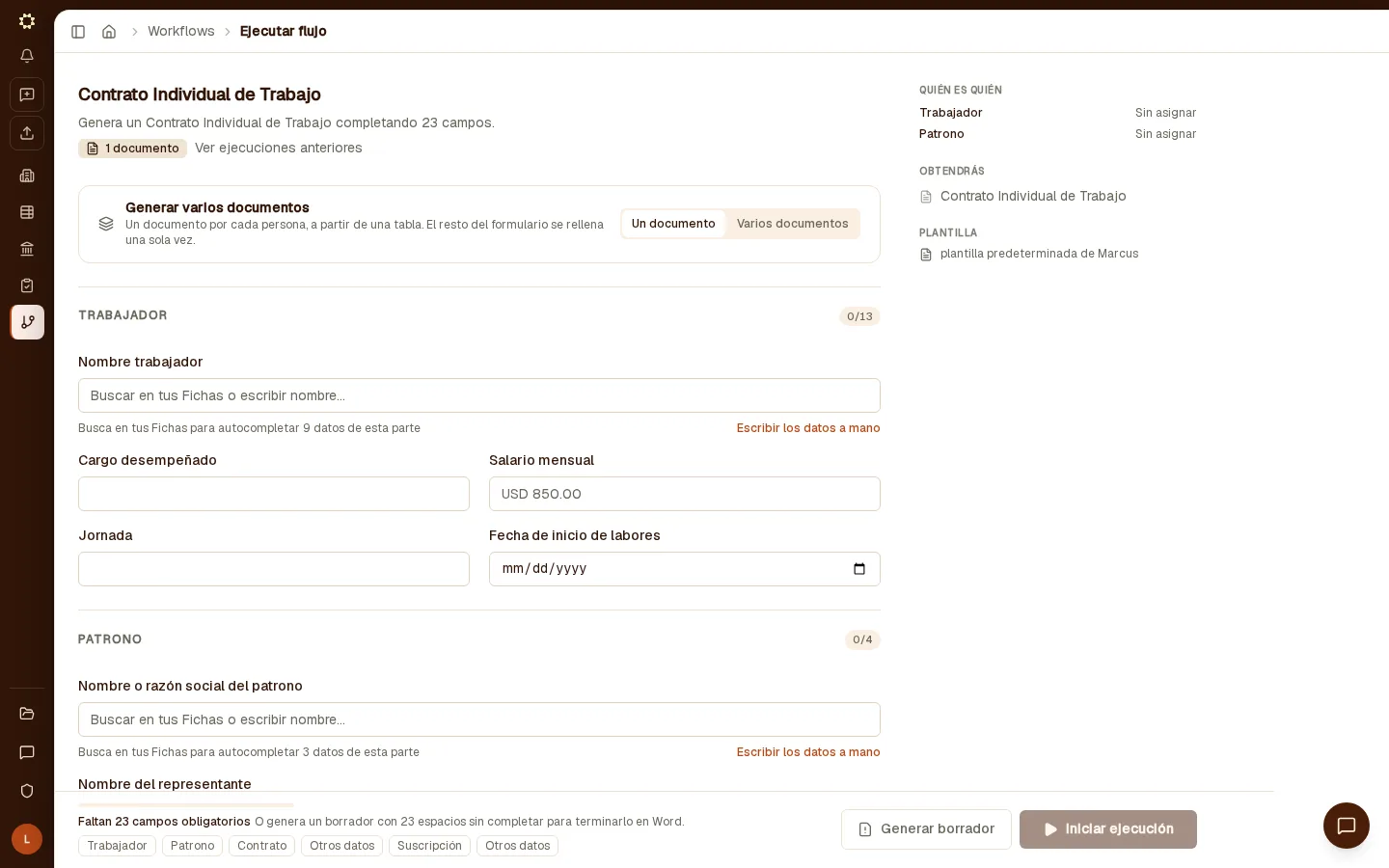
Task: Click the upload icon in the sidebar
Action: [x=27, y=133]
